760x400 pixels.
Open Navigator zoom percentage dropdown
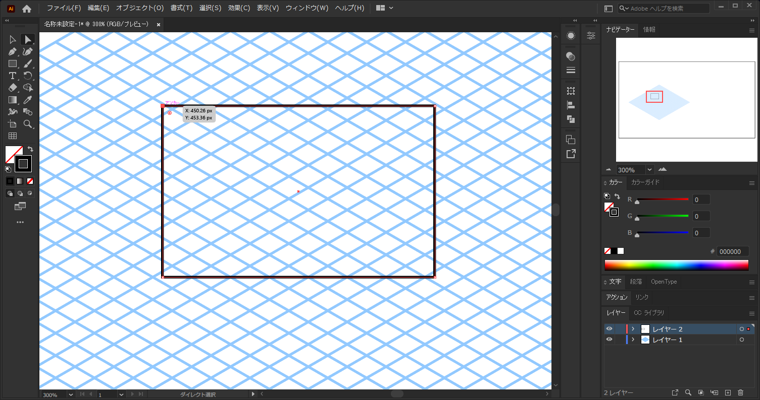649,170
